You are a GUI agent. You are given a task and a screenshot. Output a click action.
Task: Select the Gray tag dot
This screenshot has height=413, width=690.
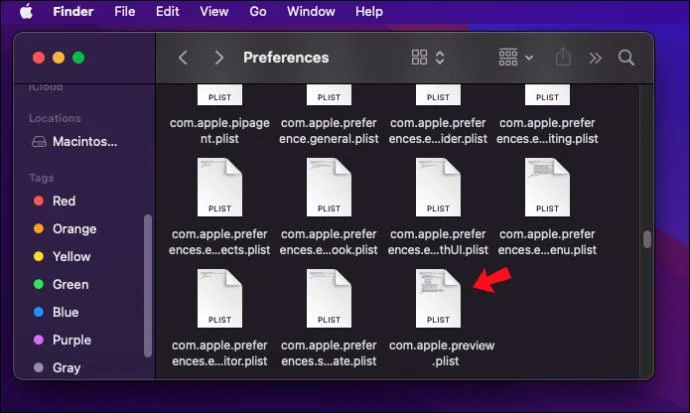click(x=39, y=368)
